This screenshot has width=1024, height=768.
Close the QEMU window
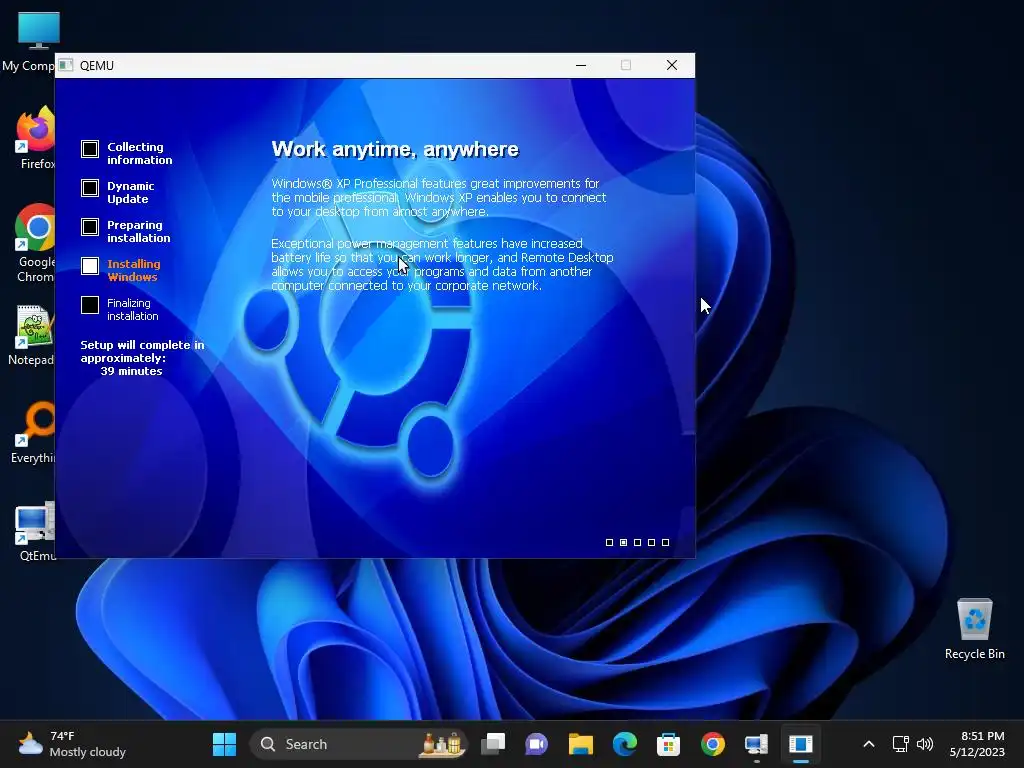pos(672,65)
